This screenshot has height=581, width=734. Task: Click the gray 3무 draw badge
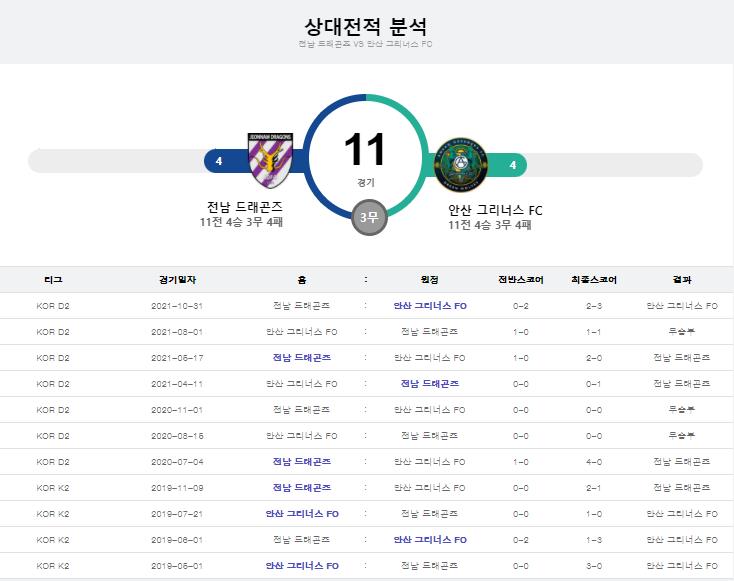click(x=369, y=217)
